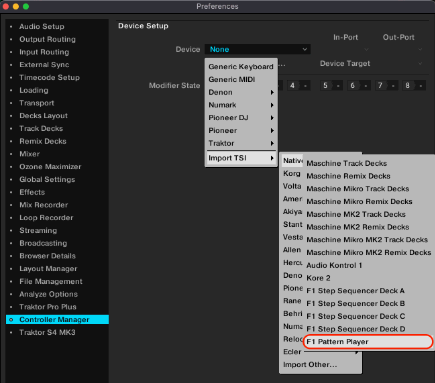Choose Generic Keyboard from the device menu
The image size is (435, 383).
[x=241, y=67]
